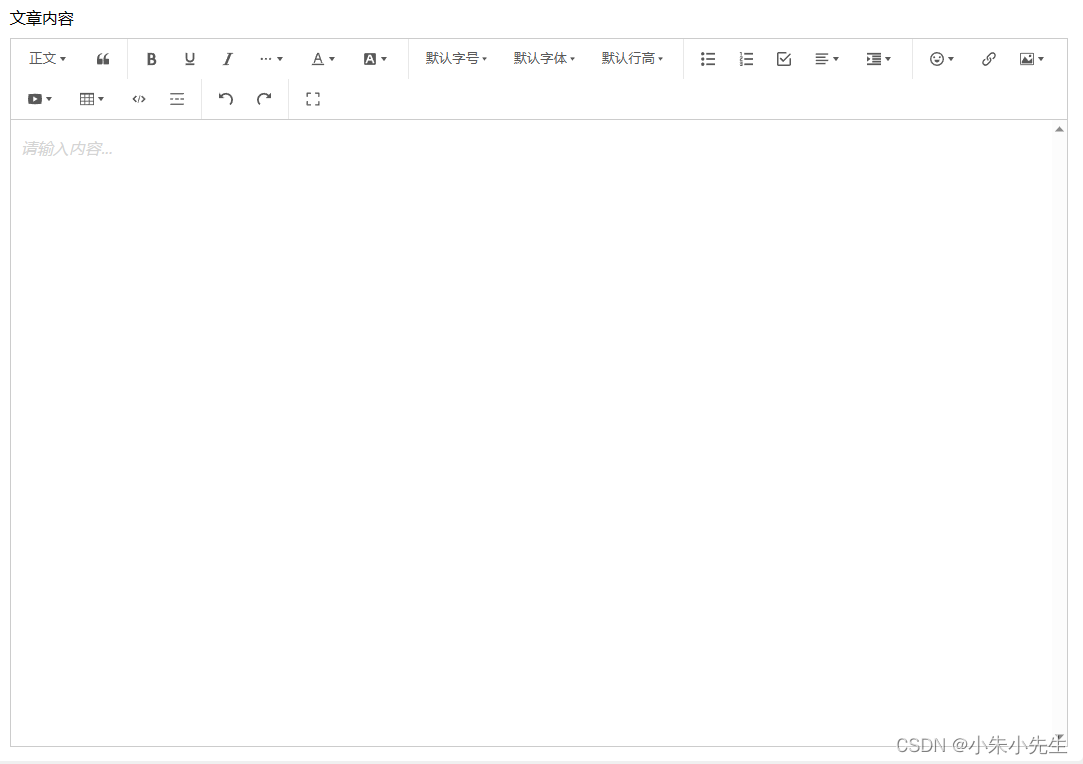Undo the last edit
Image resolution: width=1083 pixels, height=764 pixels.
[x=225, y=99]
